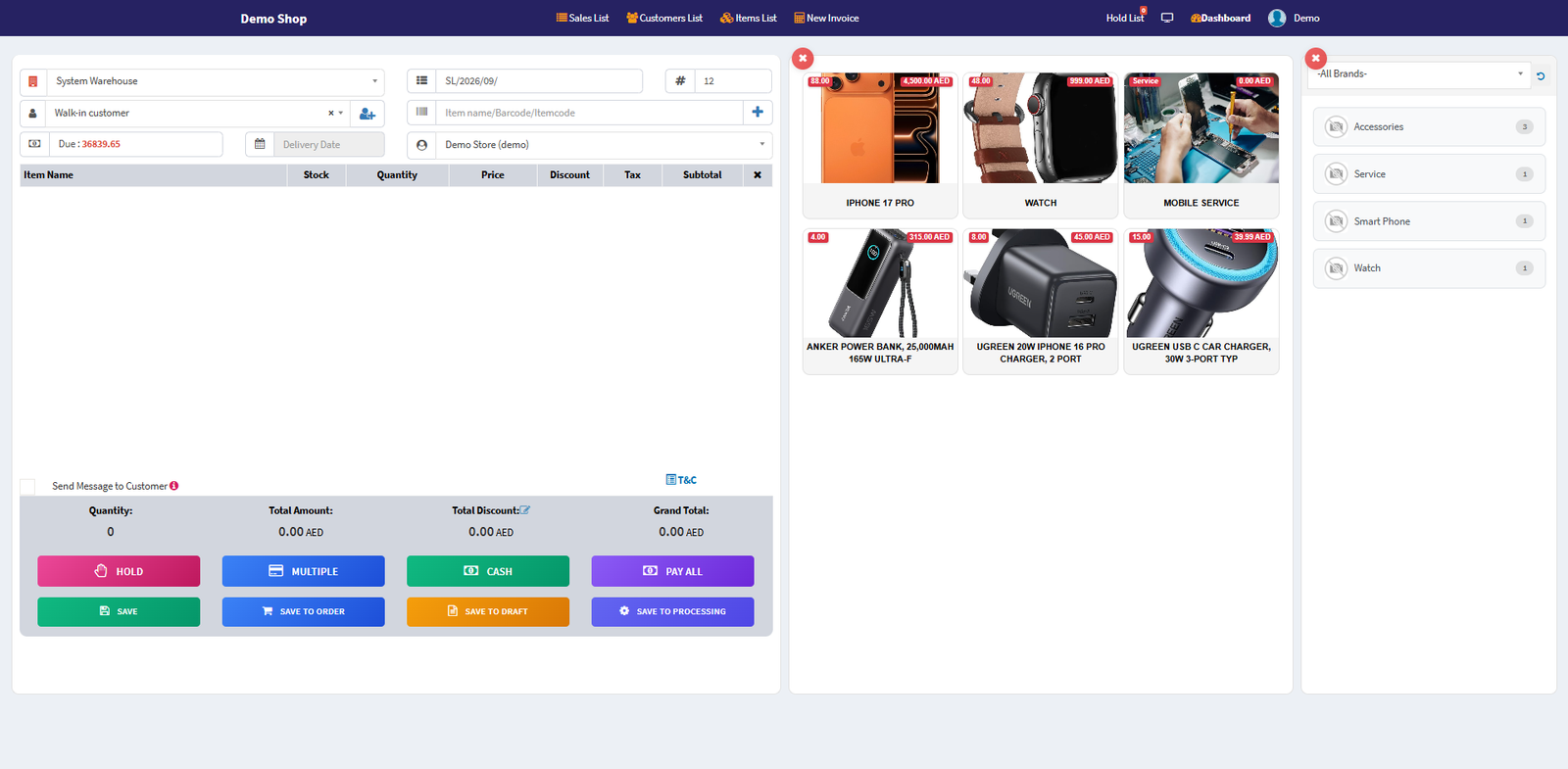Add MOBILE SERVICE product
This screenshot has width=1568, height=769.
(x=1201, y=145)
